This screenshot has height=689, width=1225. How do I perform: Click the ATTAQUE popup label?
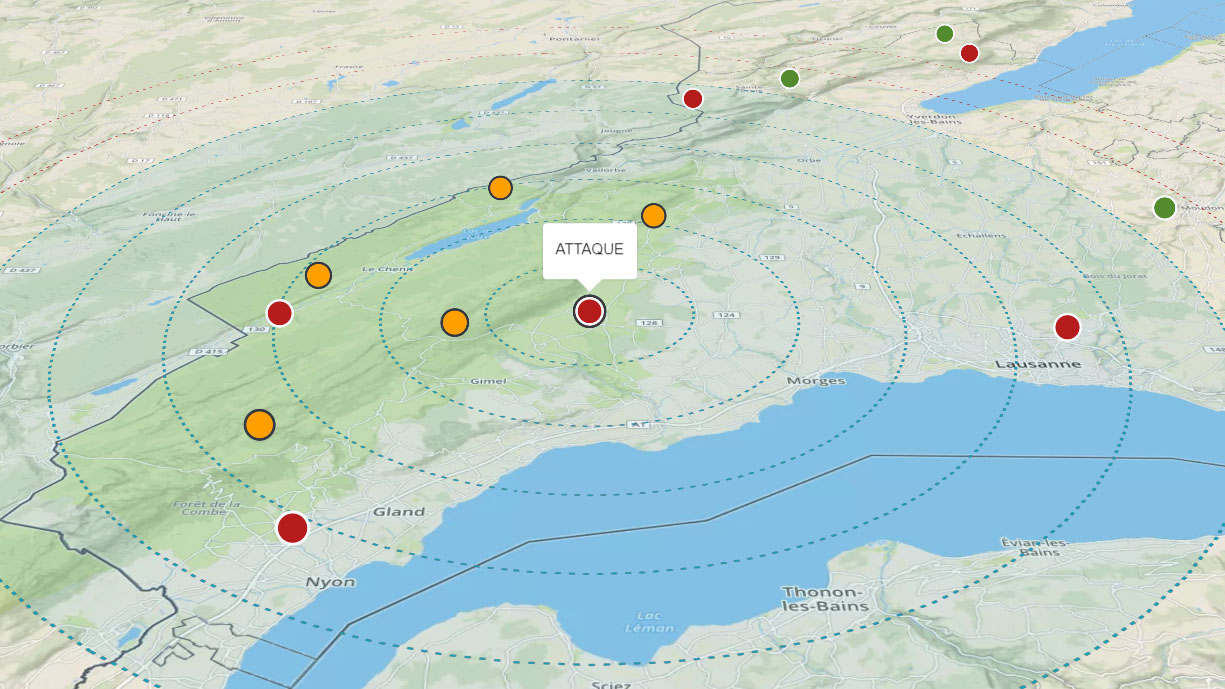point(589,249)
